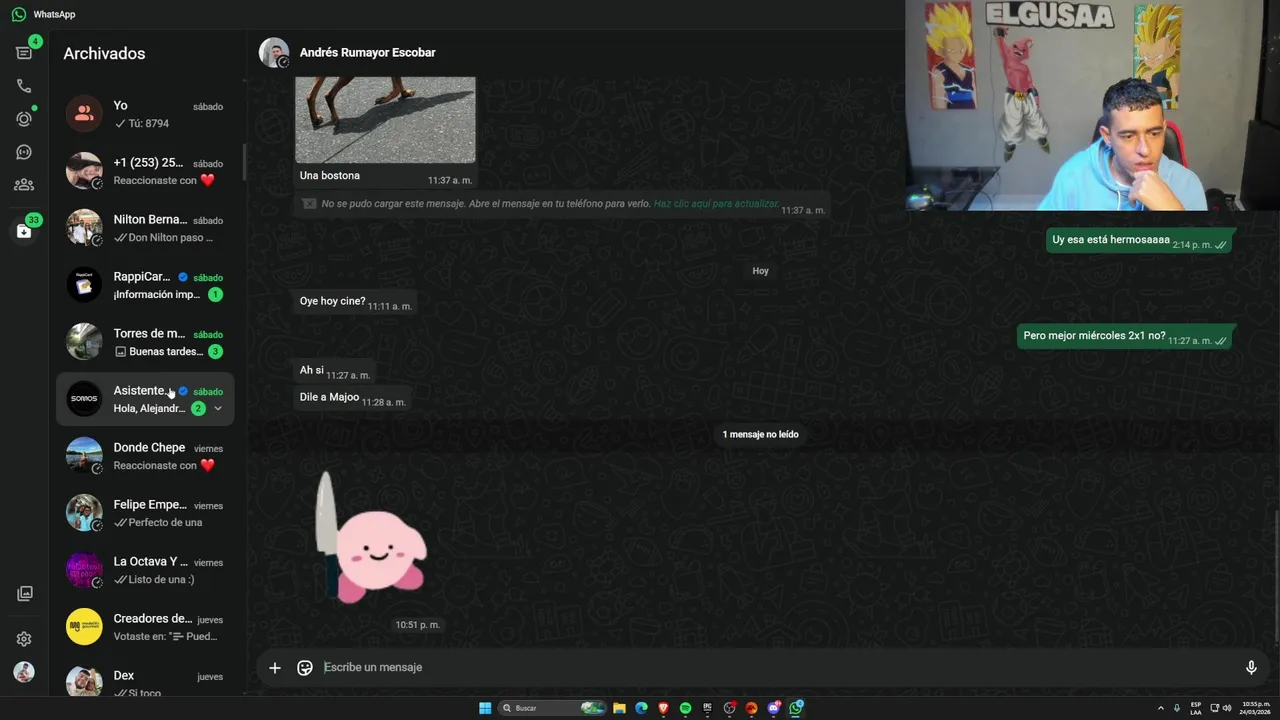1280x720 pixels.
Task: Open your profile picture in the sidebar
Action: (x=24, y=672)
